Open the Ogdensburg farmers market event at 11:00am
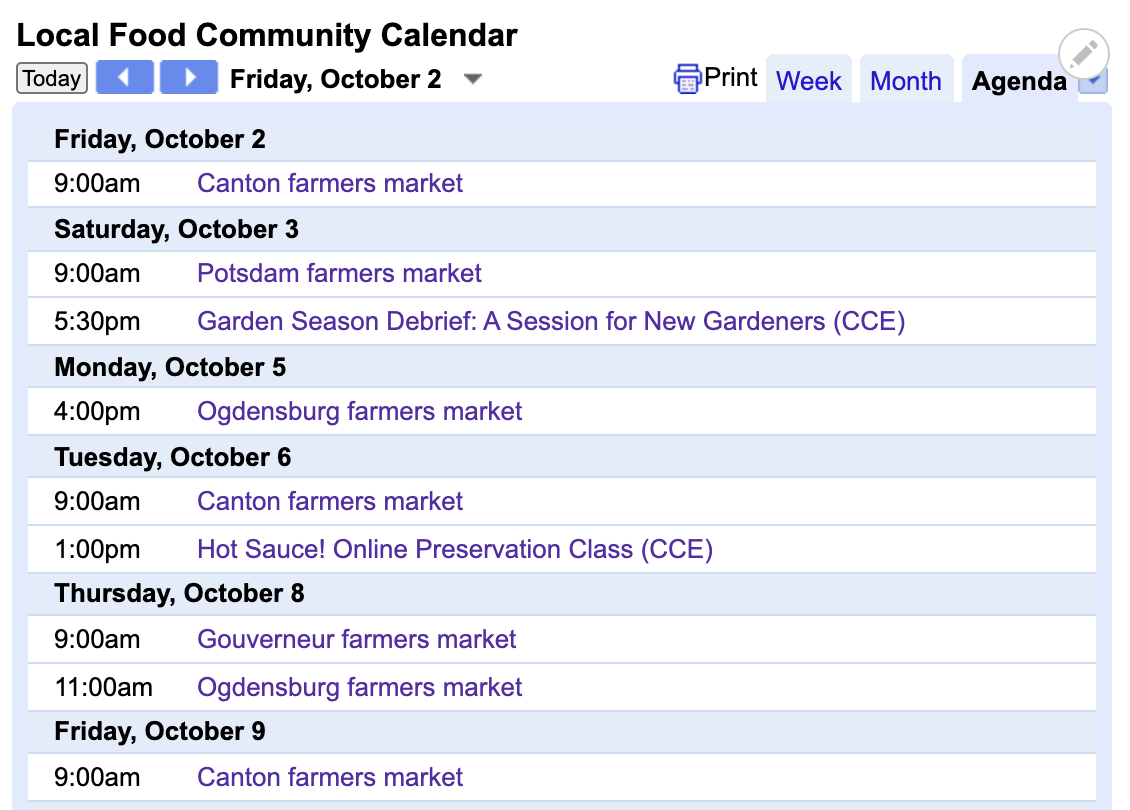Image resolution: width=1130 pixels, height=810 pixels. point(359,687)
